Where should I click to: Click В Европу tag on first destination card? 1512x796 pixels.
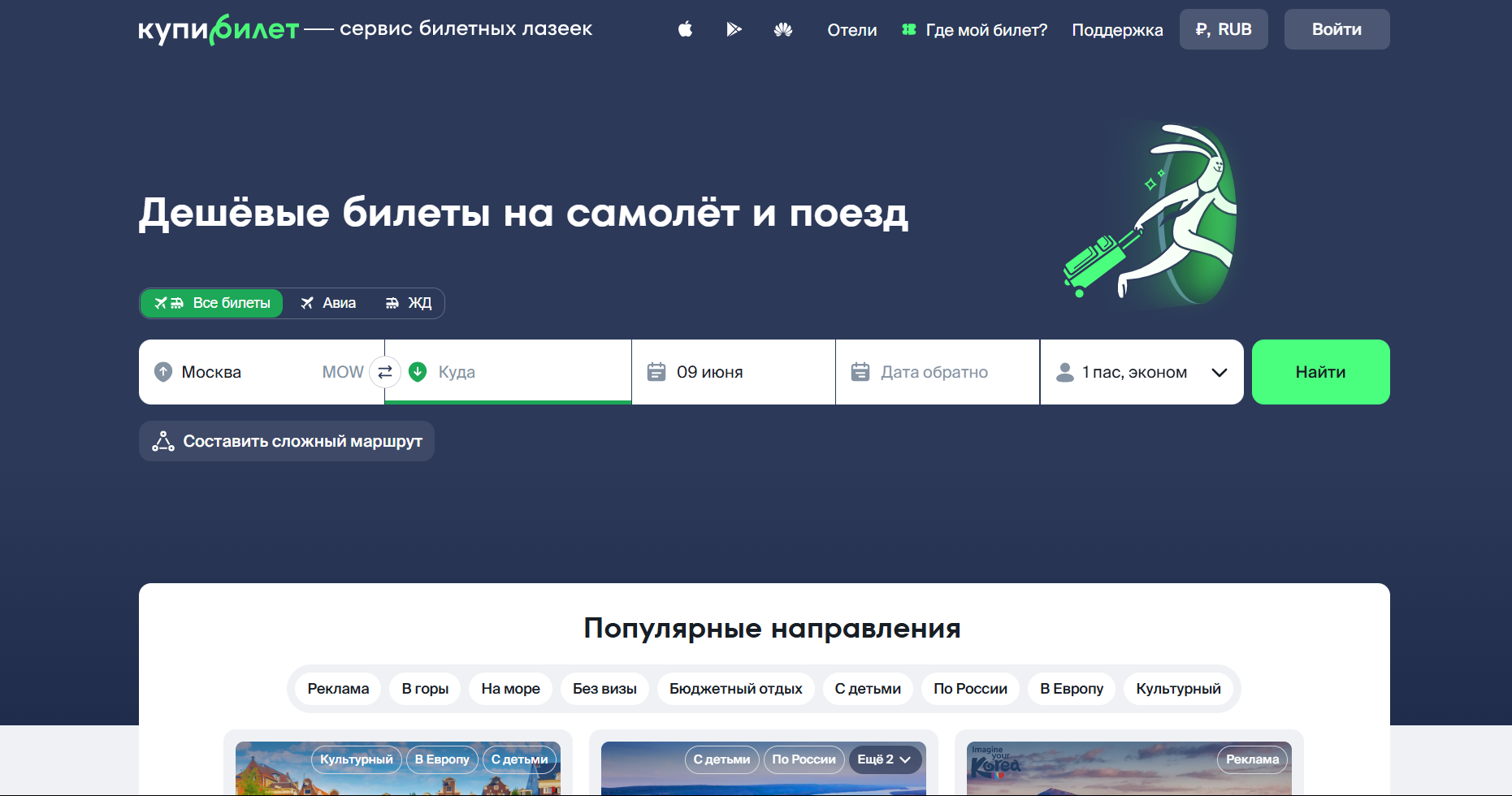tap(442, 759)
